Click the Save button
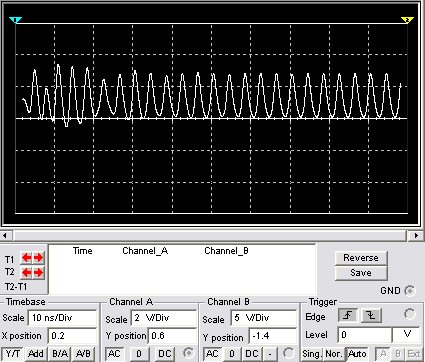This screenshot has height=362, width=425. coord(361,273)
